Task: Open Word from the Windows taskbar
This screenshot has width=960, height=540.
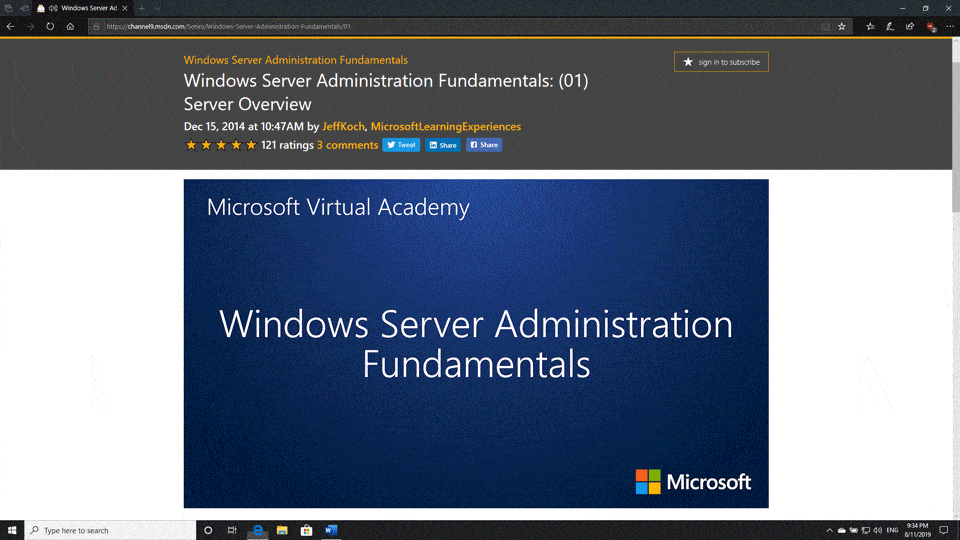Action: click(332, 530)
